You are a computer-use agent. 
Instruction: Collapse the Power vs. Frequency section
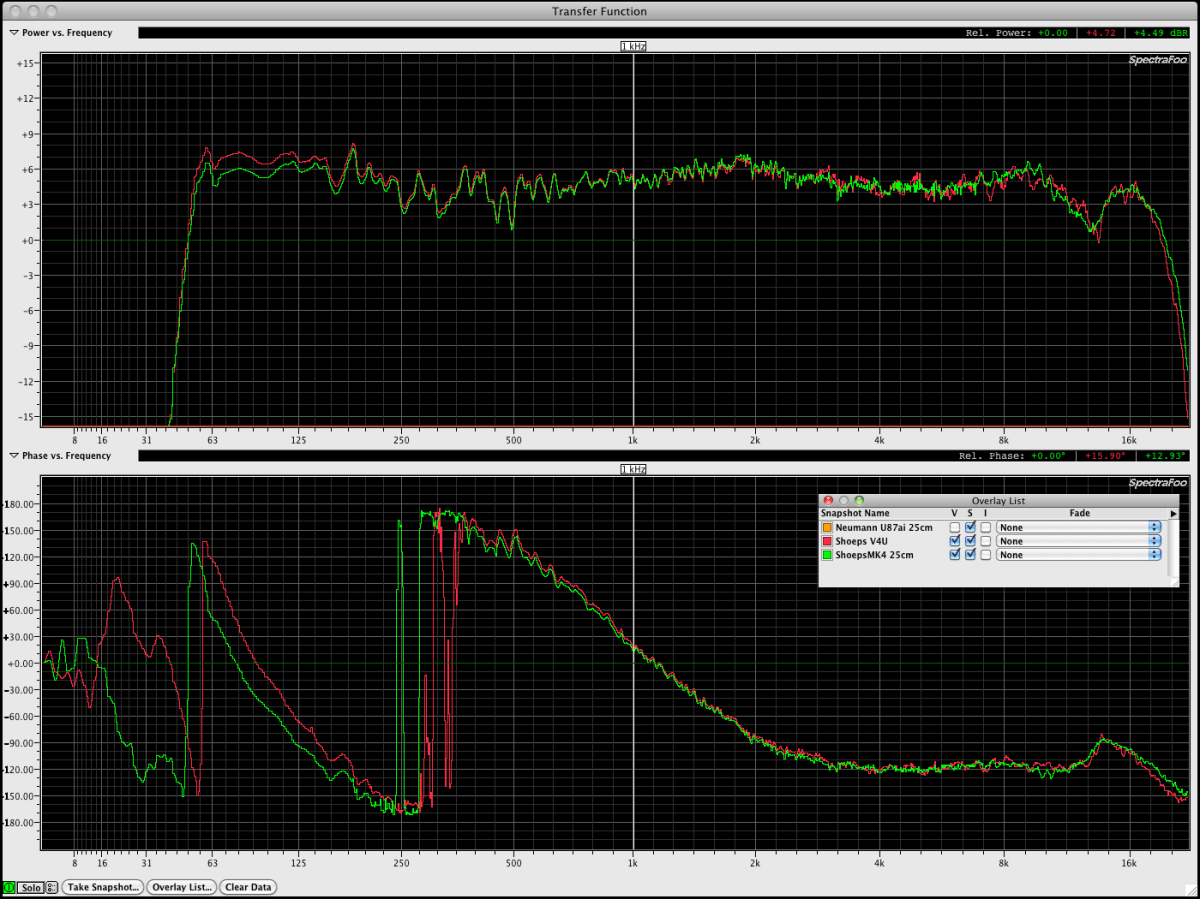(x=14, y=32)
